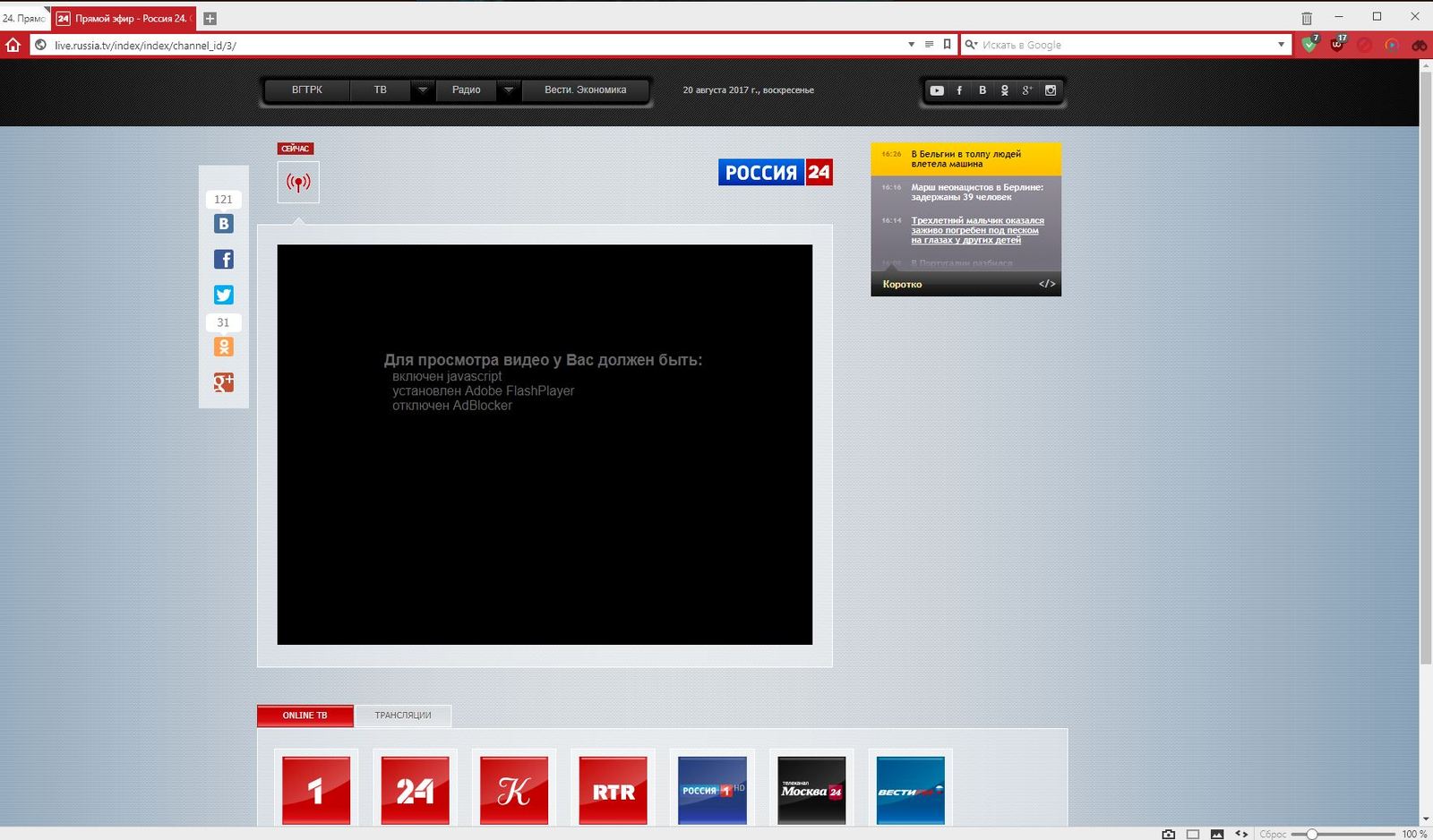This screenshot has width=1433, height=840.
Task: Show the site info icon in address bar
Action: click(x=40, y=45)
